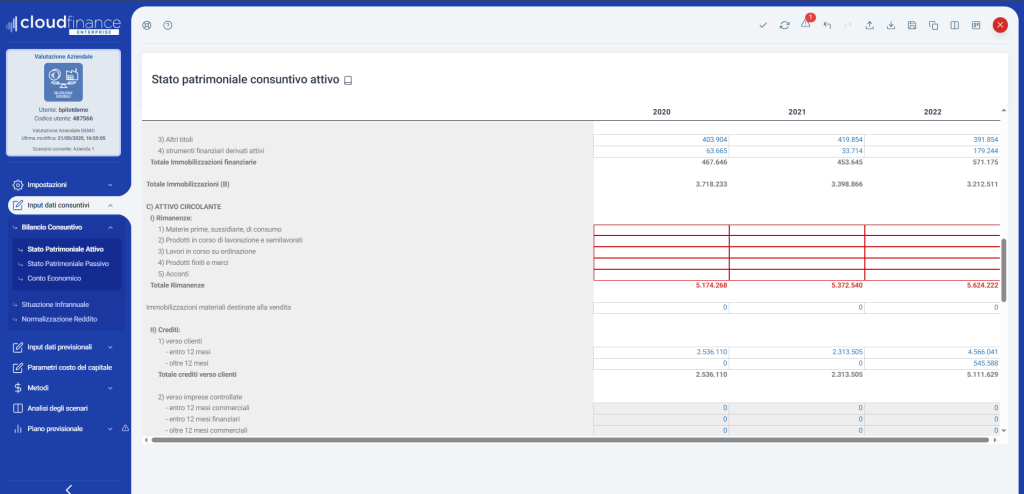
Task: Open Normalizzazione Reddito
Action: point(59,319)
